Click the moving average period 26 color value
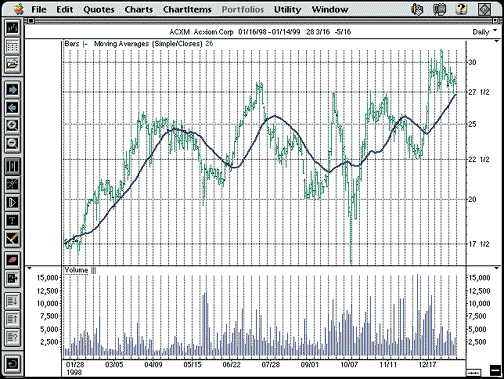The height and width of the screenshot is (379, 504). (x=209, y=44)
